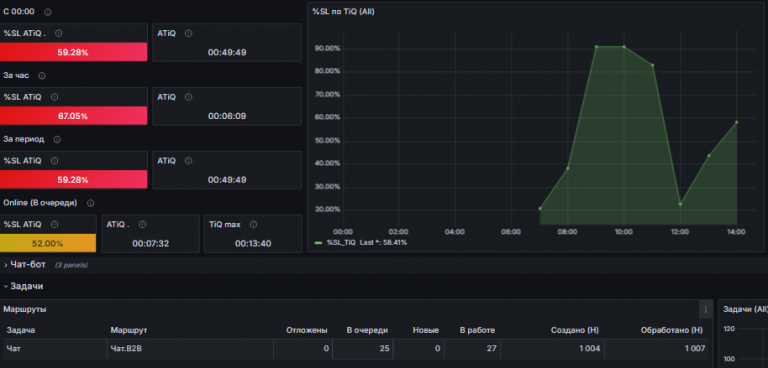This screenshot has width=768, height=368.
Task: Click info icon on %SL ATiQ panel showing 67.05%
Action: [54, 97]
